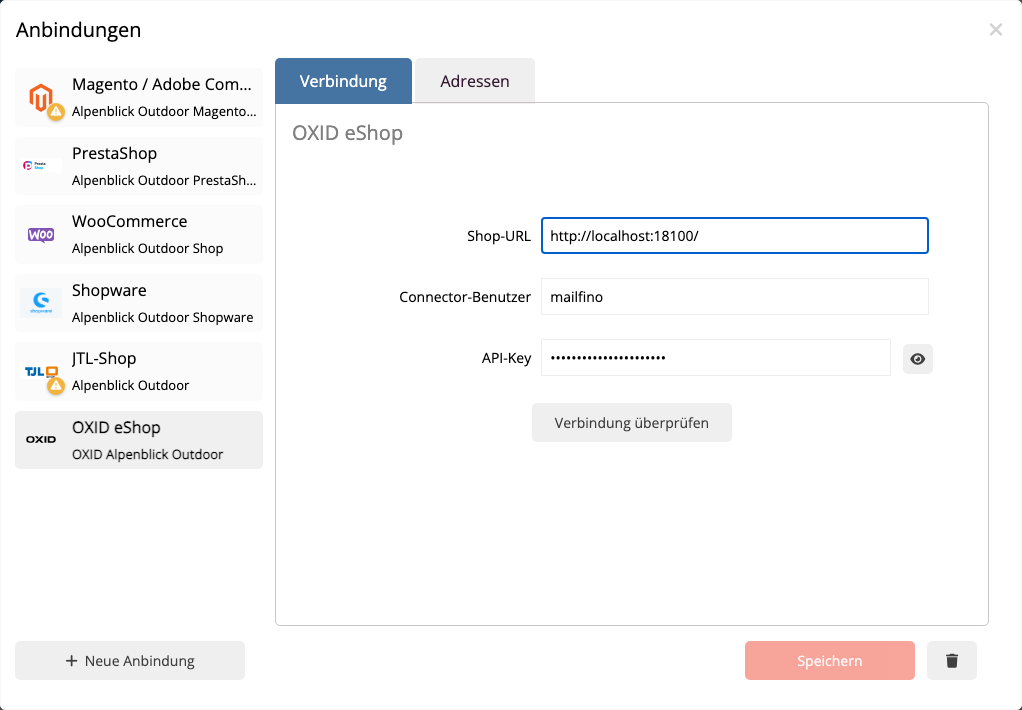
Task: Click the 'Connector-Benutzer' field label
Action: click(x=465, y=297)
